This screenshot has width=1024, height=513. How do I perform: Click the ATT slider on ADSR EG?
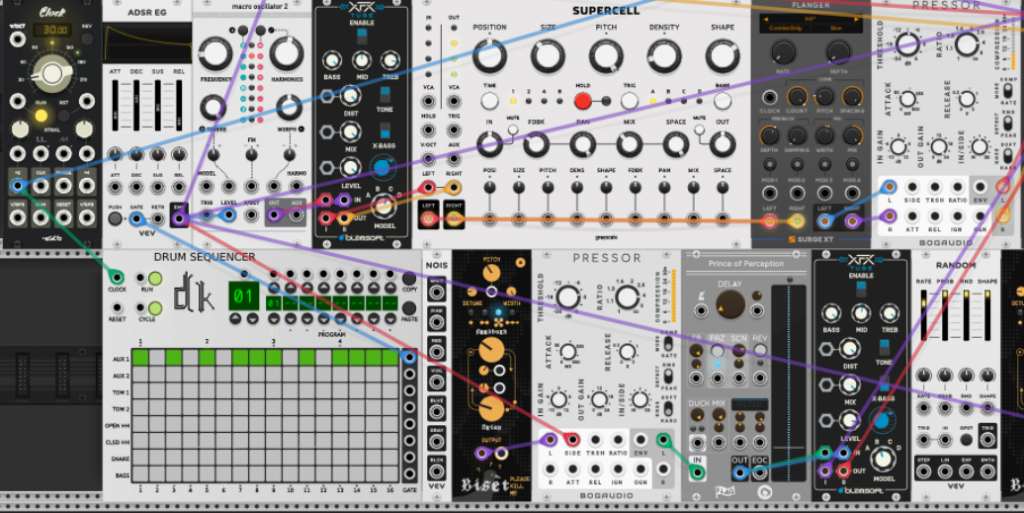(x=116, y=106)
